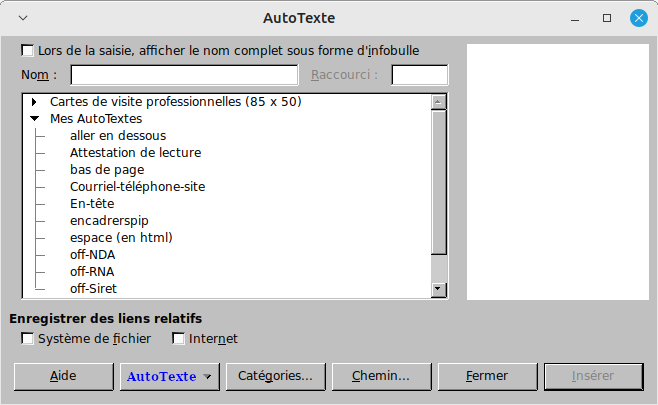Screen dimensions: 658x405
Task: Select the 'off-Siret' entry
Action: click(93, 289)
